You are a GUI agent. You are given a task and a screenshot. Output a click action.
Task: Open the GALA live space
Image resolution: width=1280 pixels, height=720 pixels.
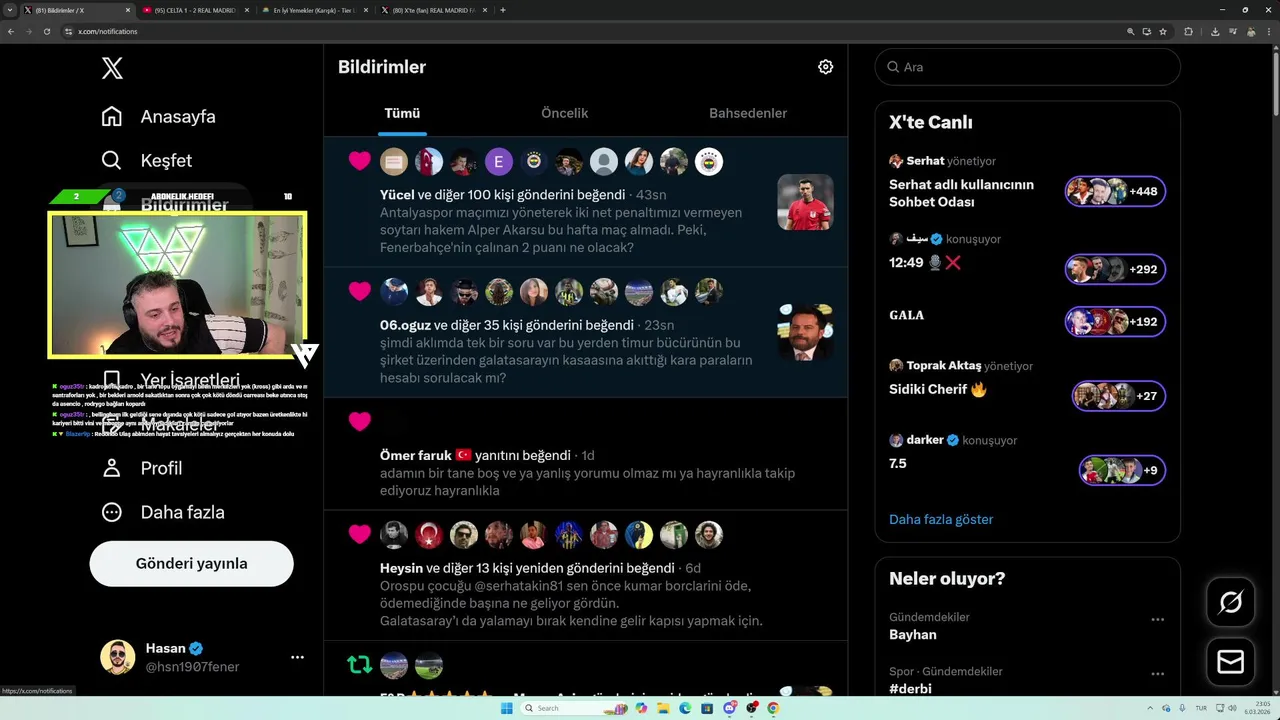point(906,315)
